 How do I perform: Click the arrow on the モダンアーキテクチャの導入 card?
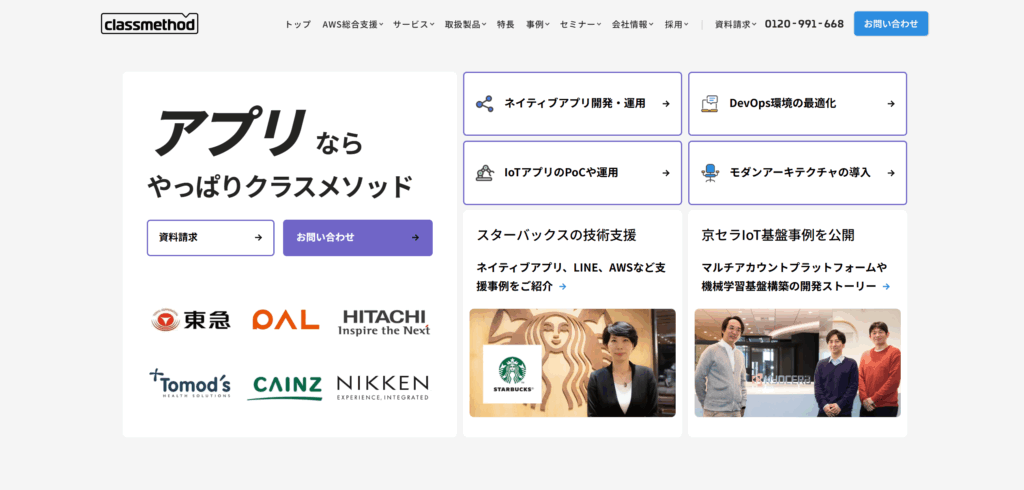click(x=891, y=173)
